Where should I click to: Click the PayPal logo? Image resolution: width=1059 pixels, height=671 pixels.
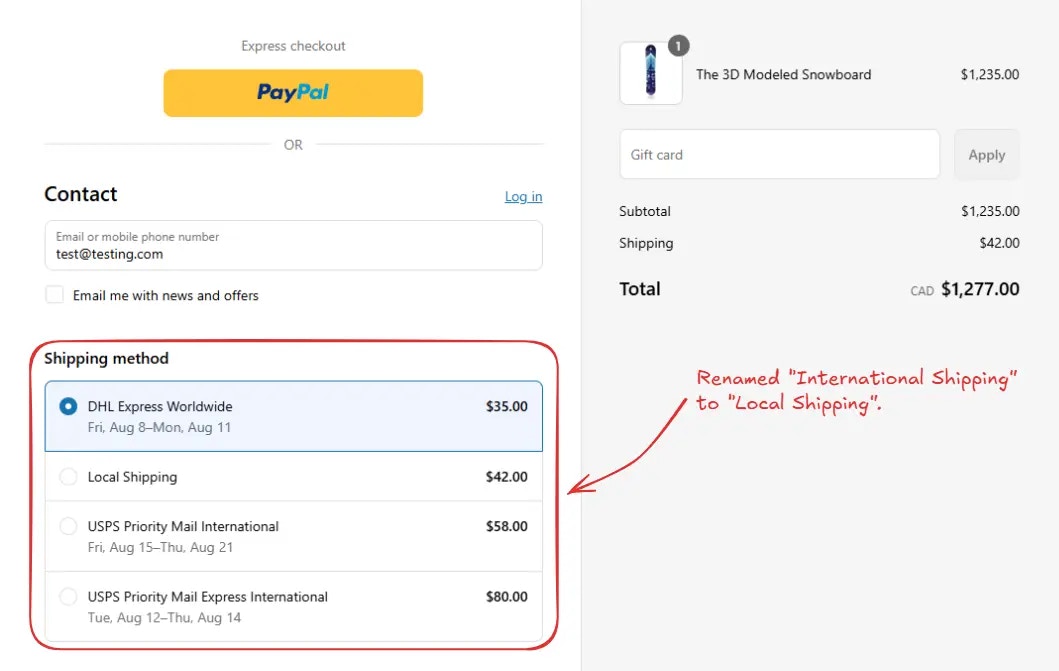pyautogui.click(x=293, y=92)
